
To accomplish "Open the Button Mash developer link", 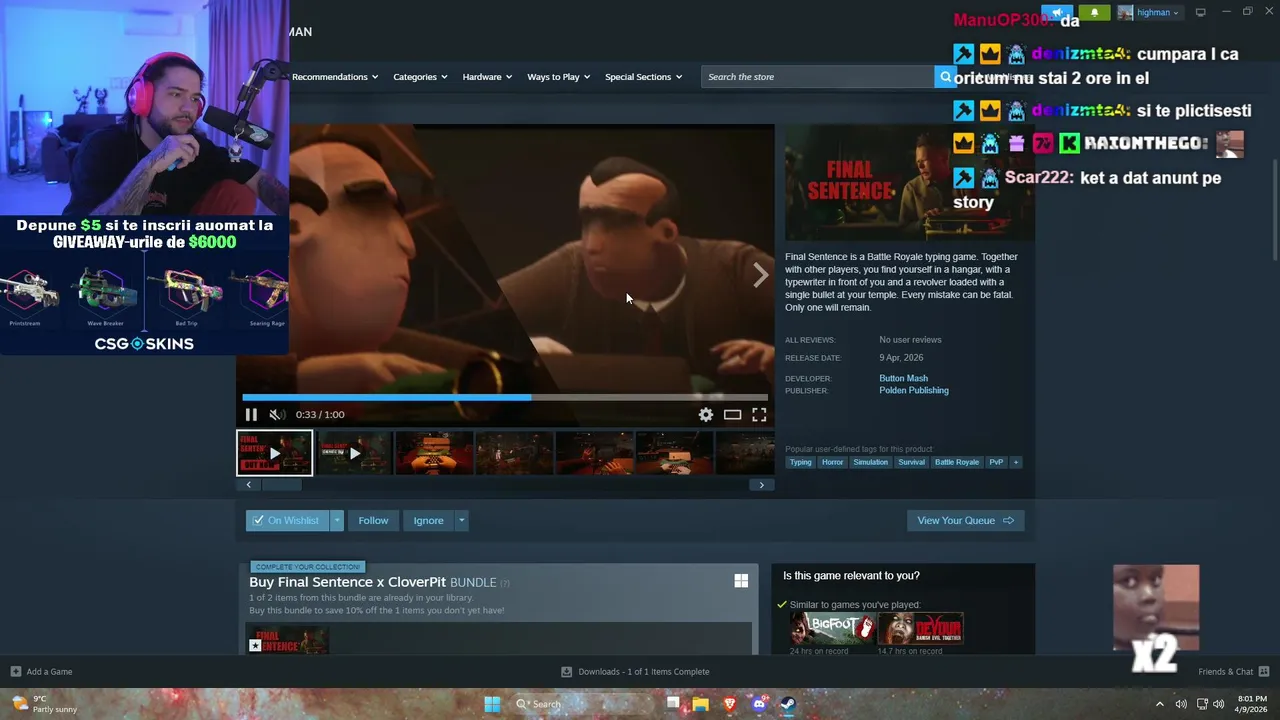I will click(x=903, y=378).
